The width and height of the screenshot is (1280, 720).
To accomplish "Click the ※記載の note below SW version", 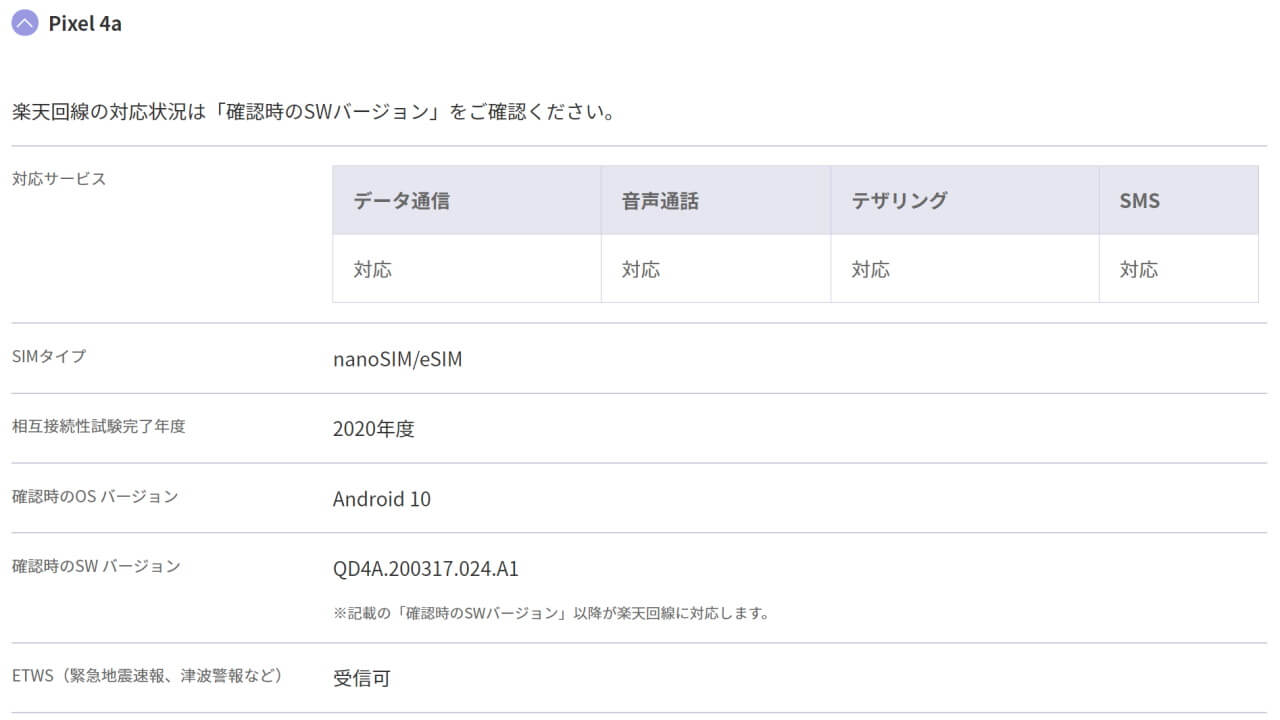I will pyautogui.click(x=550, y=613).
